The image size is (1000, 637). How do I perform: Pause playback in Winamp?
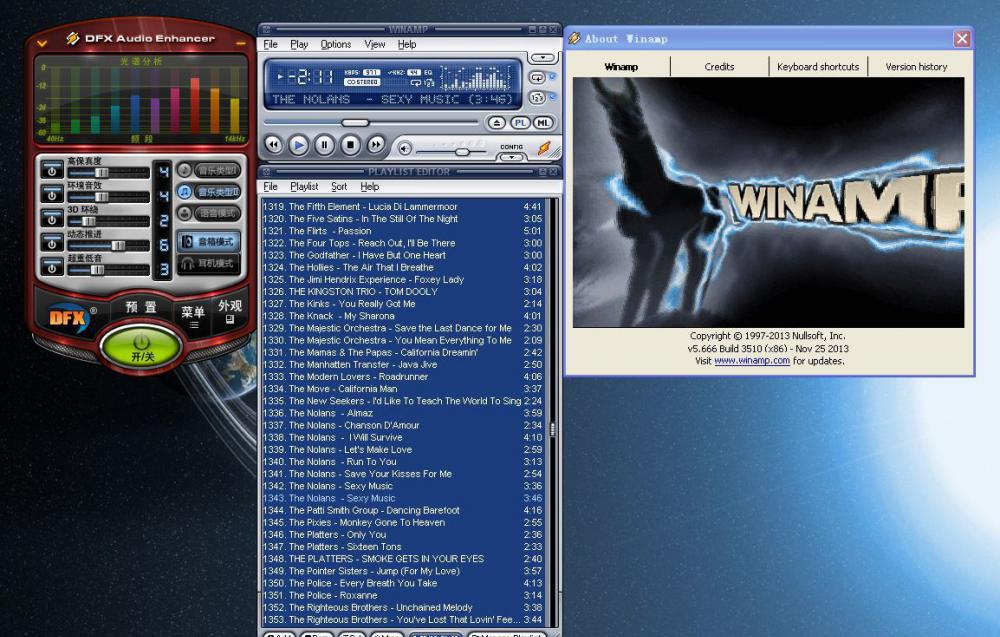tap(325, 145)
